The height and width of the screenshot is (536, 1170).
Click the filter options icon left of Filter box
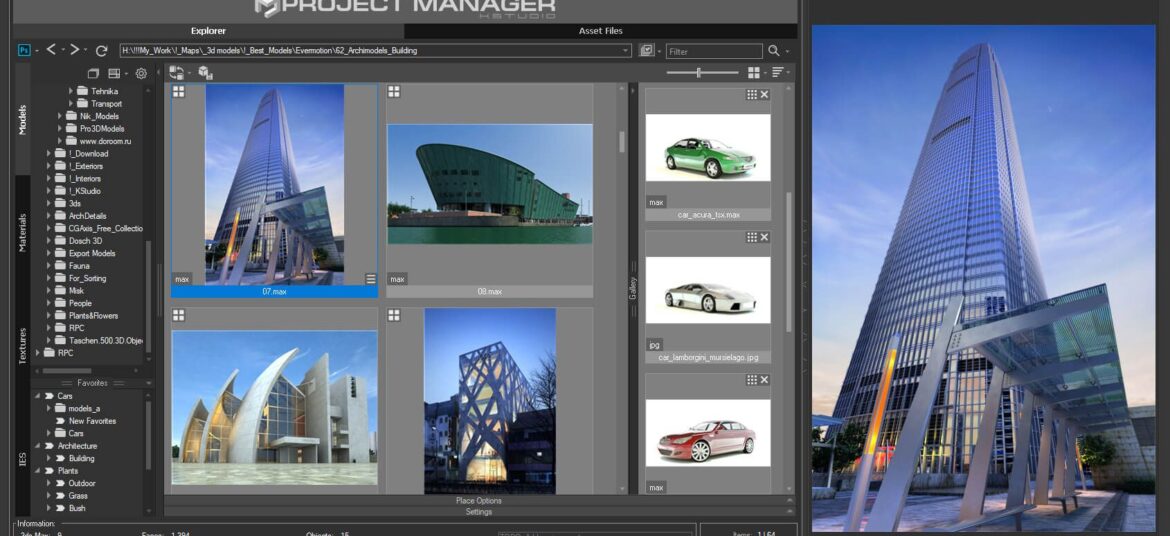click(x=646, y=50)
